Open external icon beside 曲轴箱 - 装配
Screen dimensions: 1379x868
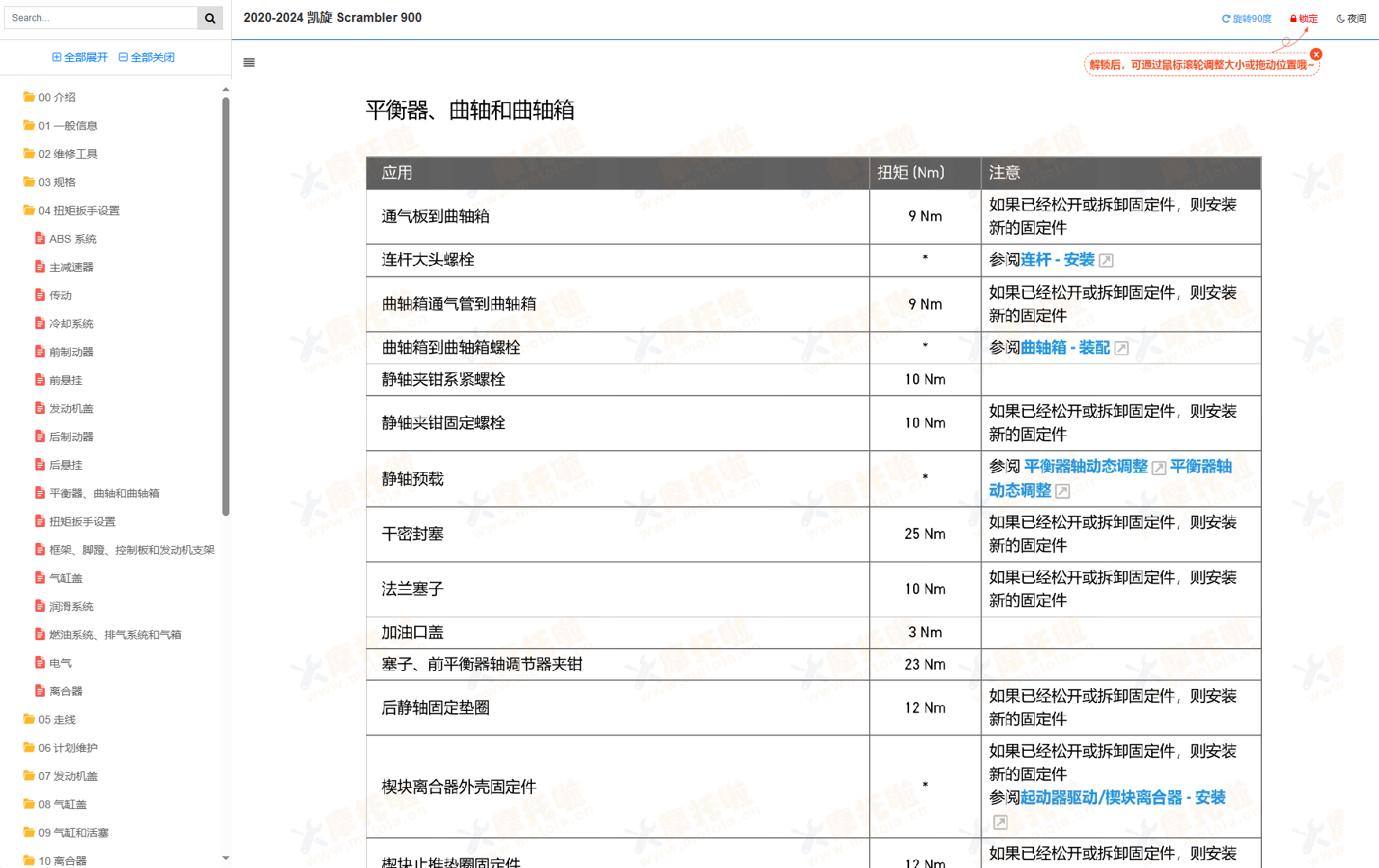tap(1122, 349)
